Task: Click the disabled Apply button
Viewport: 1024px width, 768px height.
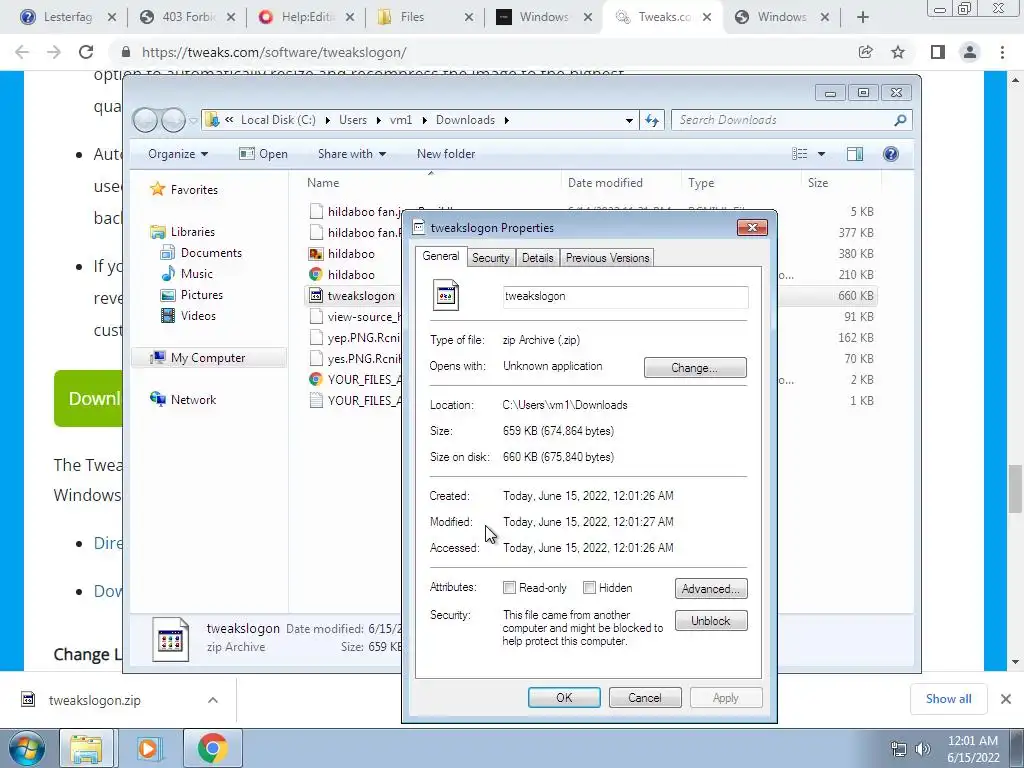Action: click(x=726, y=697)
